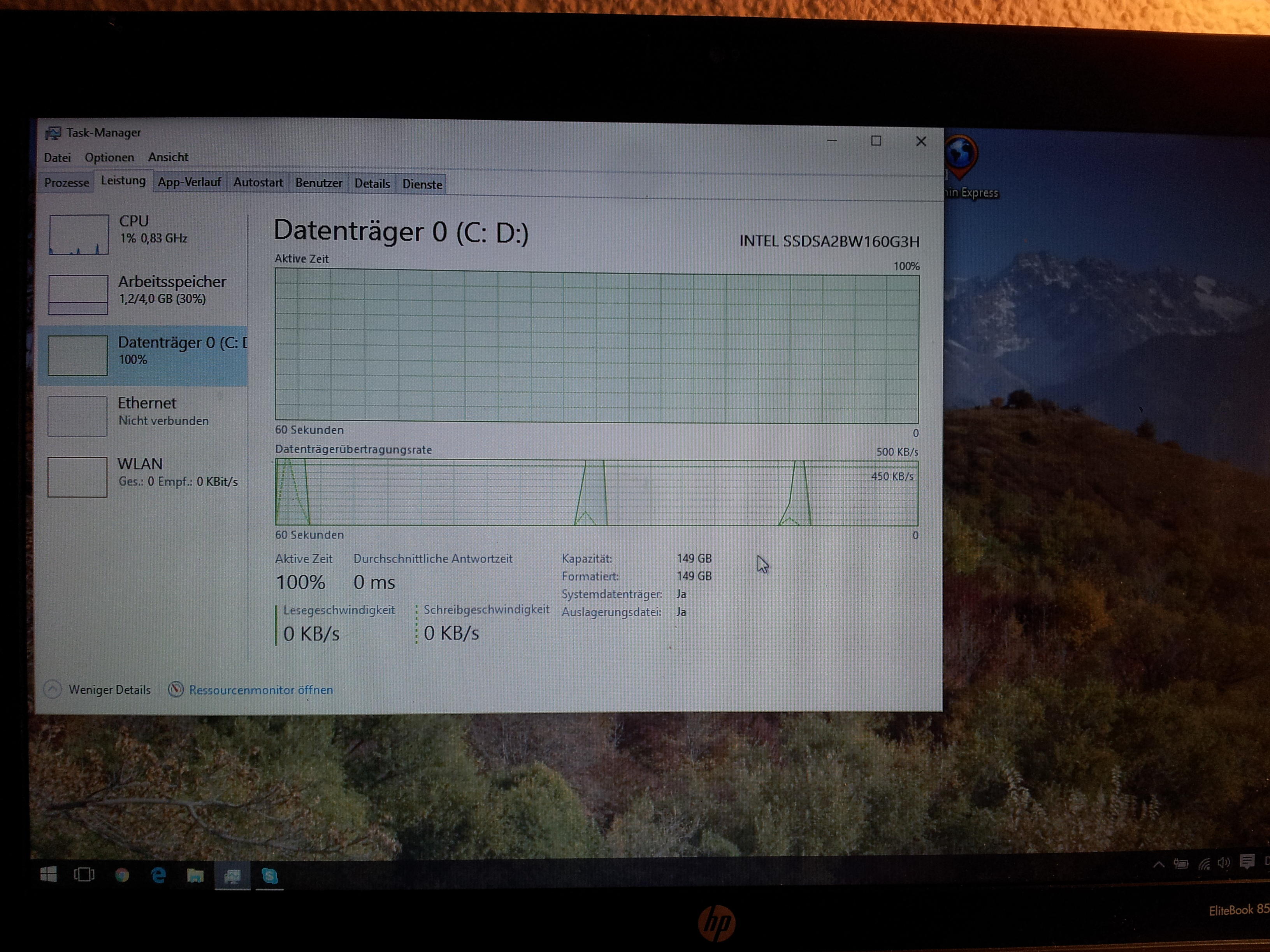
Task: Click the Ressourcenmonitor icon
Action: point(176,689)
